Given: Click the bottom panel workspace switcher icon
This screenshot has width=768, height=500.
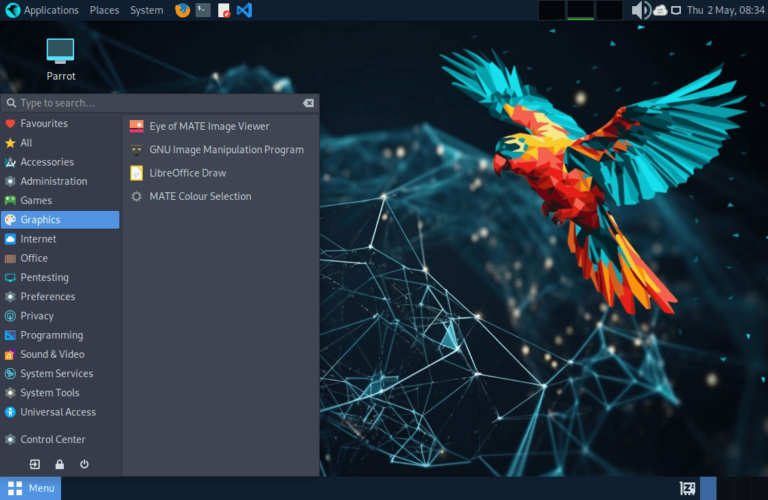Looking at the screenshot, I should click(687, 488).
